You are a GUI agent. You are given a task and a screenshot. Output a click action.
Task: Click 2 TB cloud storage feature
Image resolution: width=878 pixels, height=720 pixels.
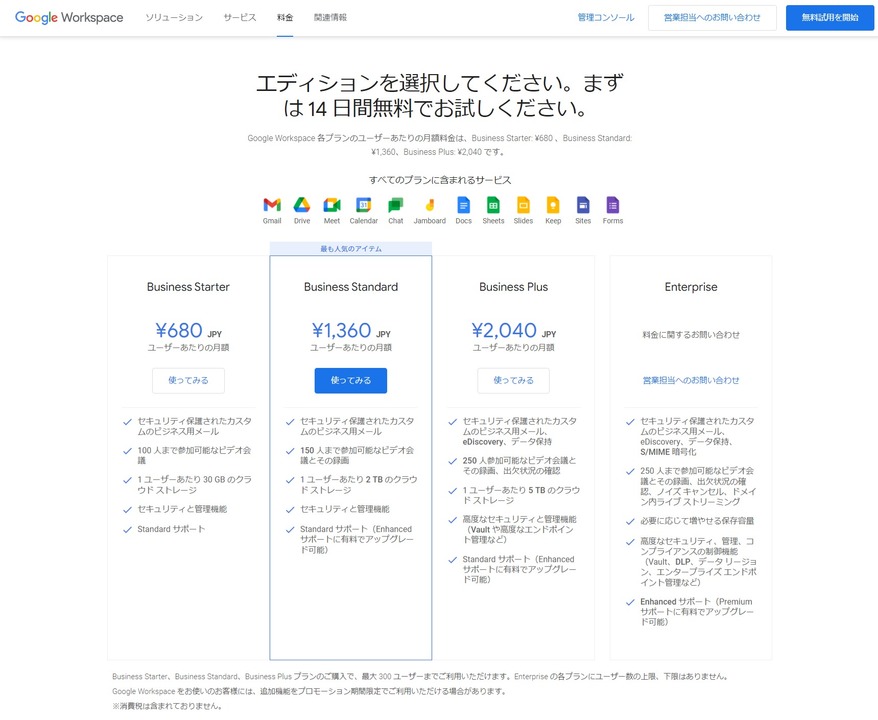tap(358, 485)
